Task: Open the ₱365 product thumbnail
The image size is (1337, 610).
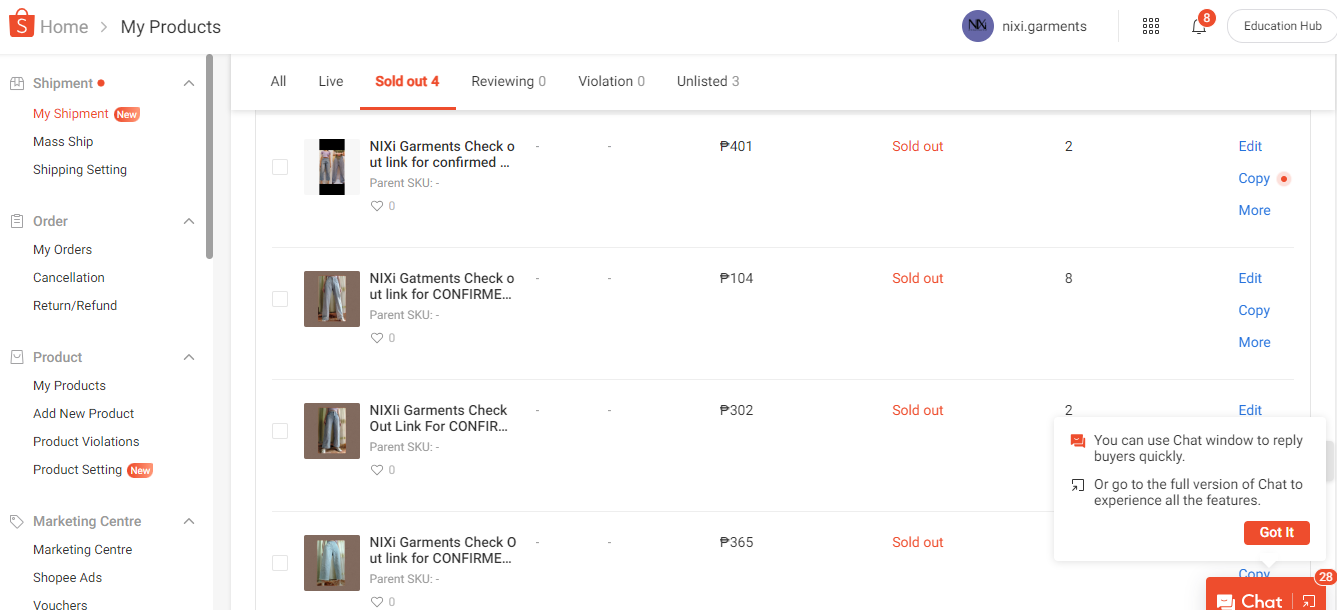Action: [x=331, y=563]
